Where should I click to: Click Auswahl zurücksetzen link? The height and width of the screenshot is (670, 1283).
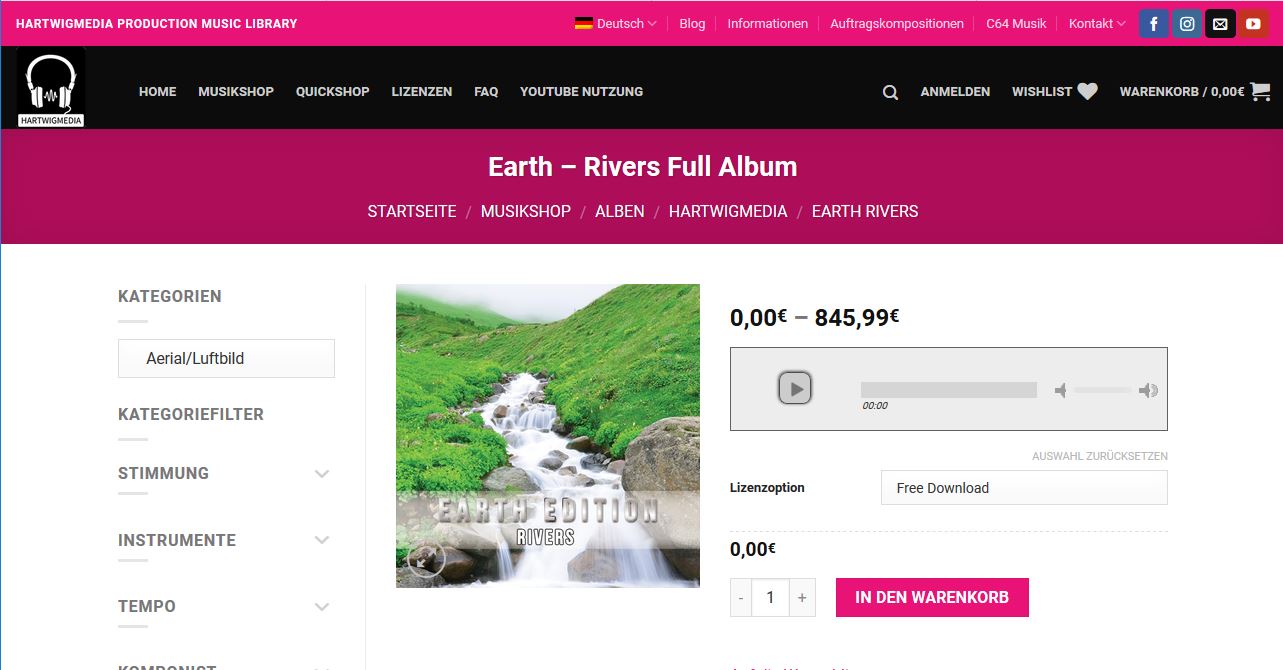click(x=1100, y=456)
